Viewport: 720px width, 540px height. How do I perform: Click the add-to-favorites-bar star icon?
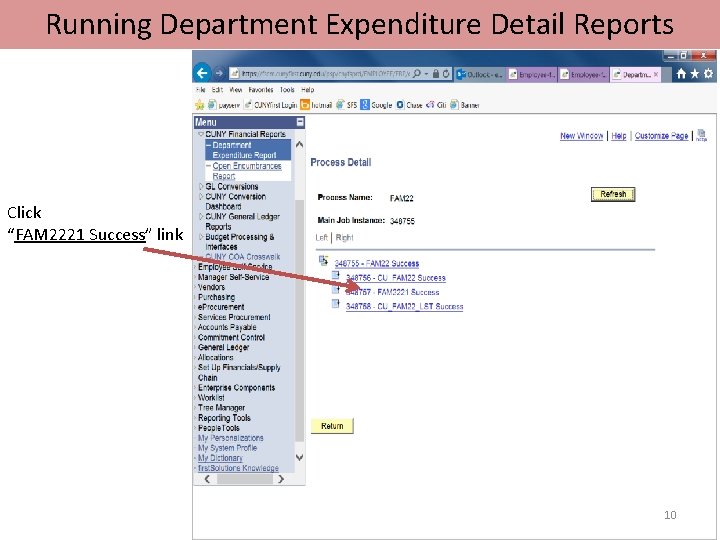point(199,105)
